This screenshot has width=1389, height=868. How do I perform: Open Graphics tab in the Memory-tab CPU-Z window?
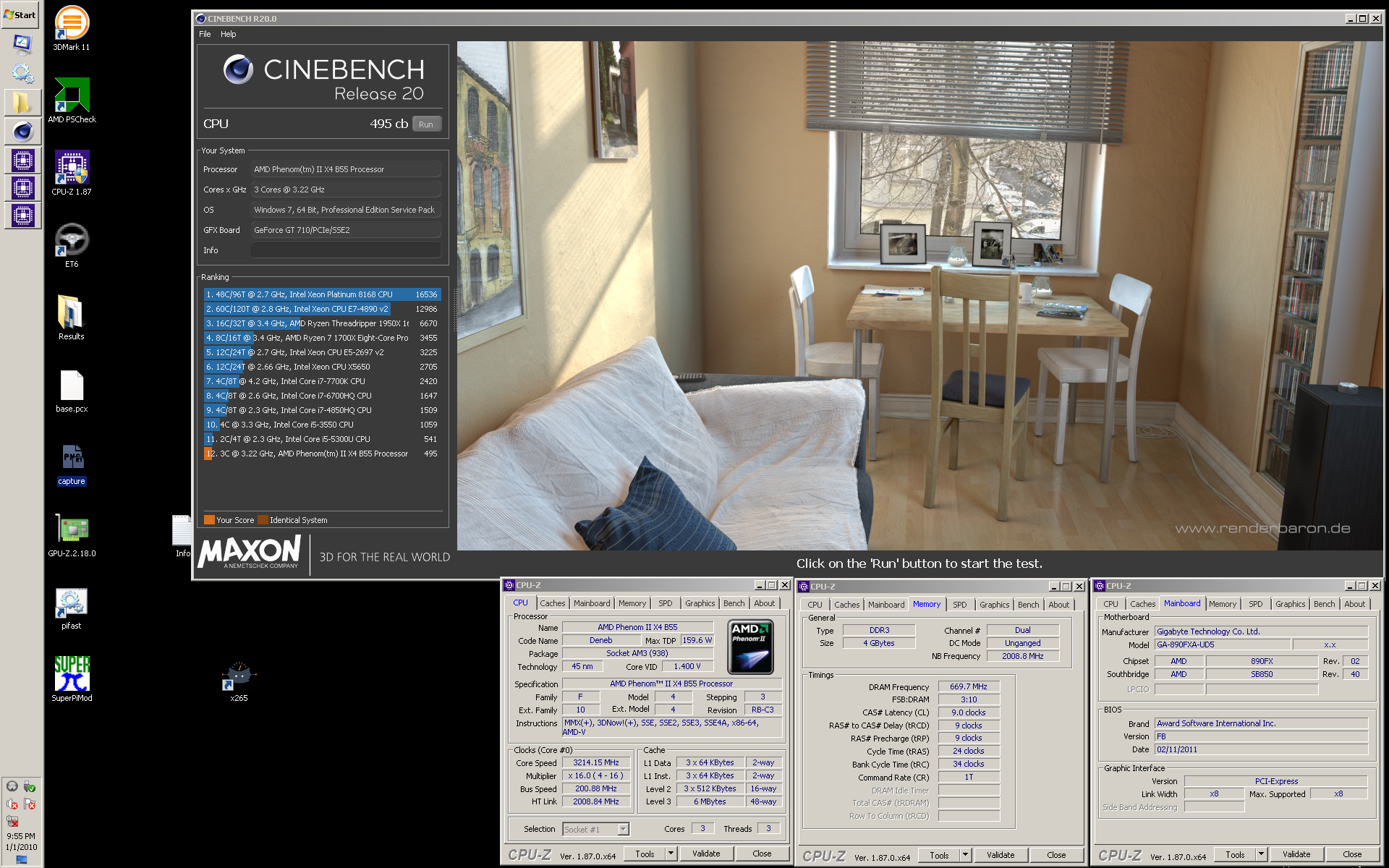pyautogui.click(x=994, y=605)
